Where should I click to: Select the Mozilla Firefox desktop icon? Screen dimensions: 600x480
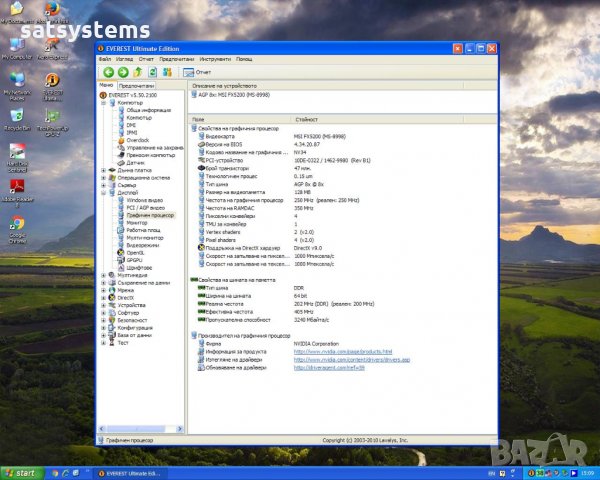click(x=51, y=10)
